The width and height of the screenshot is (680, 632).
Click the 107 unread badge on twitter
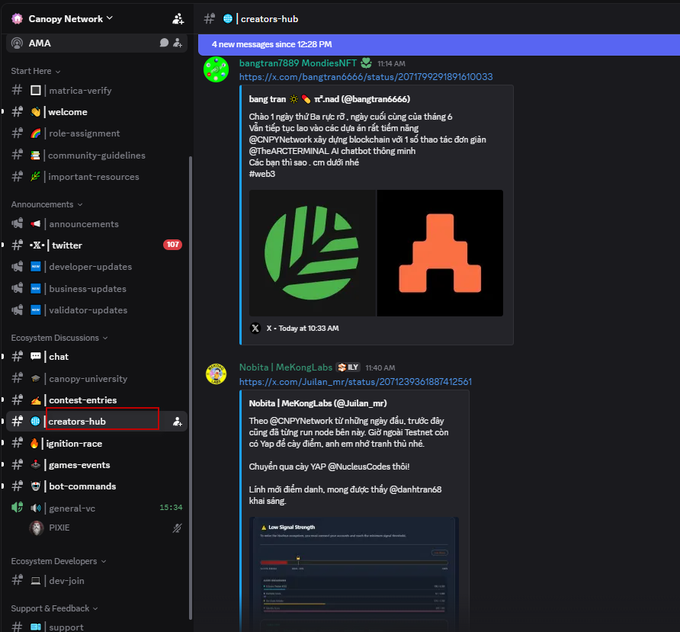[173, 245]
